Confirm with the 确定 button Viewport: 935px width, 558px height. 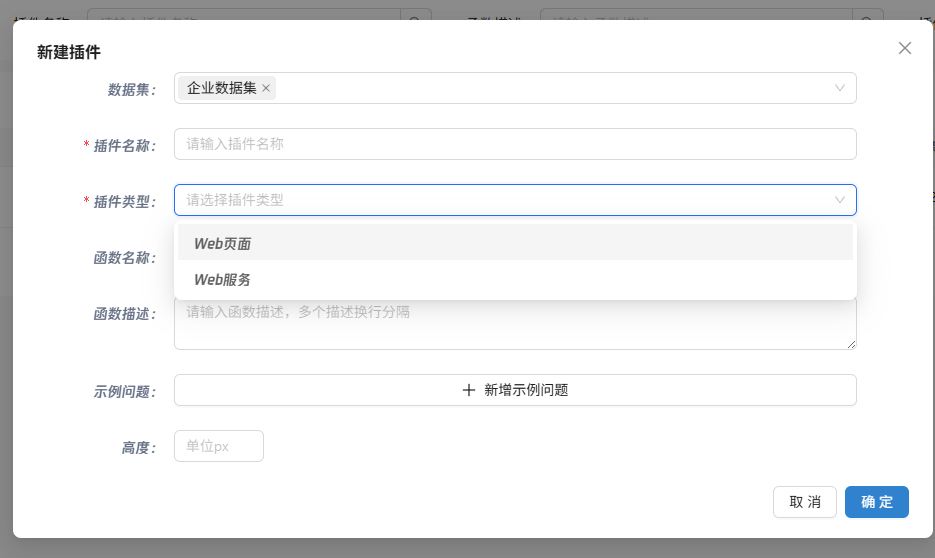pyautogui.click(x=877, y=502)
